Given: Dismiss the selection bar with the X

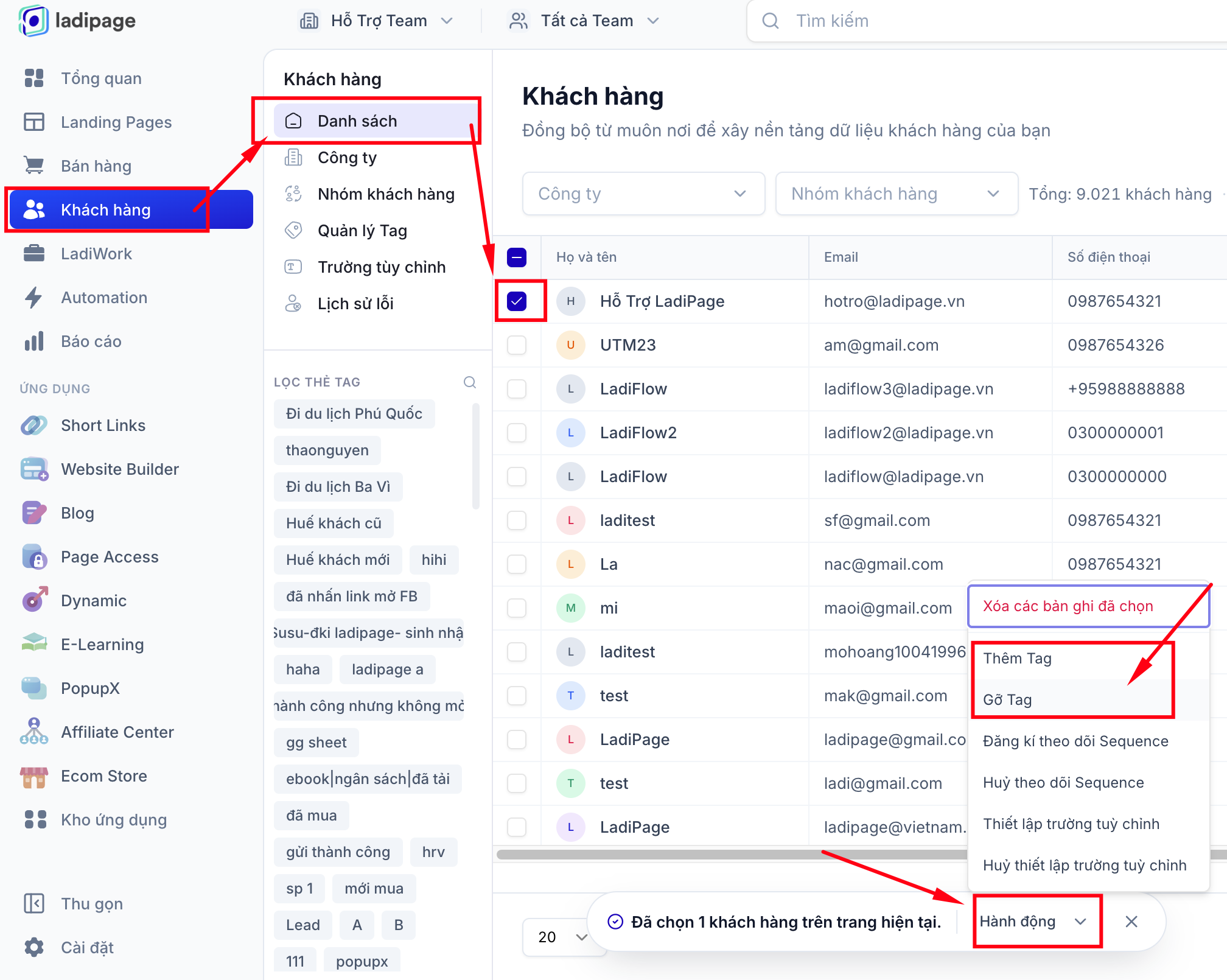Looking at the screenshot, I should pyautogui.click(x=1131, y=922).
